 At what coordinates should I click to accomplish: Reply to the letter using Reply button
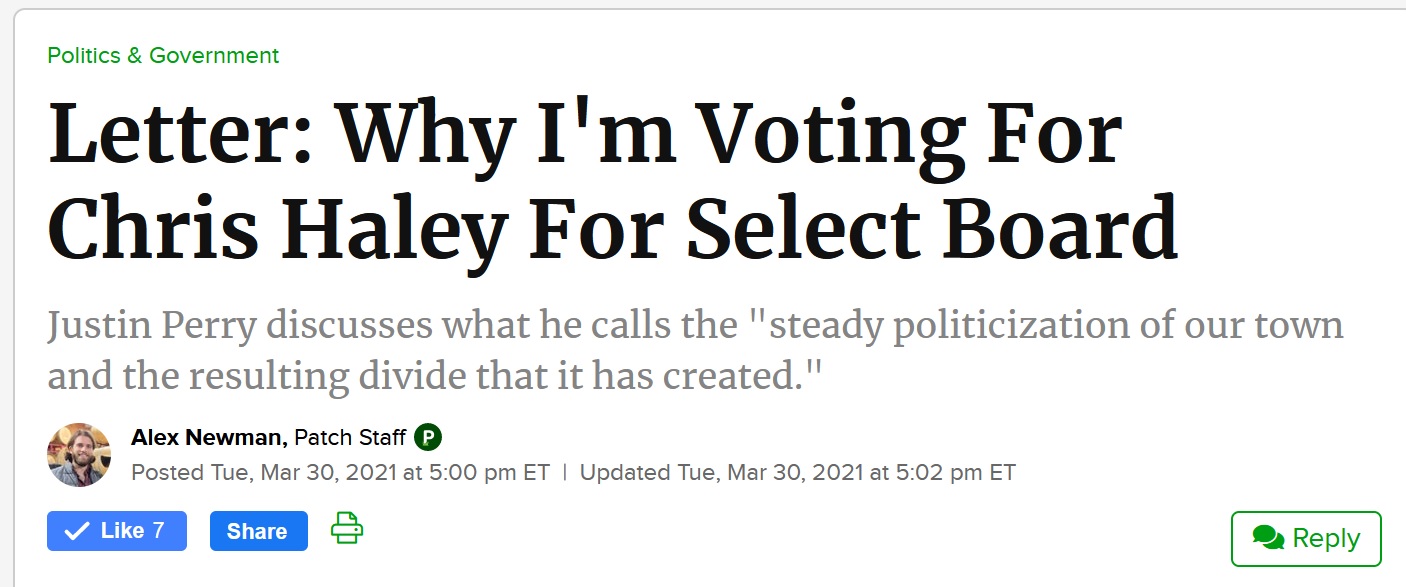(1305, 539)
